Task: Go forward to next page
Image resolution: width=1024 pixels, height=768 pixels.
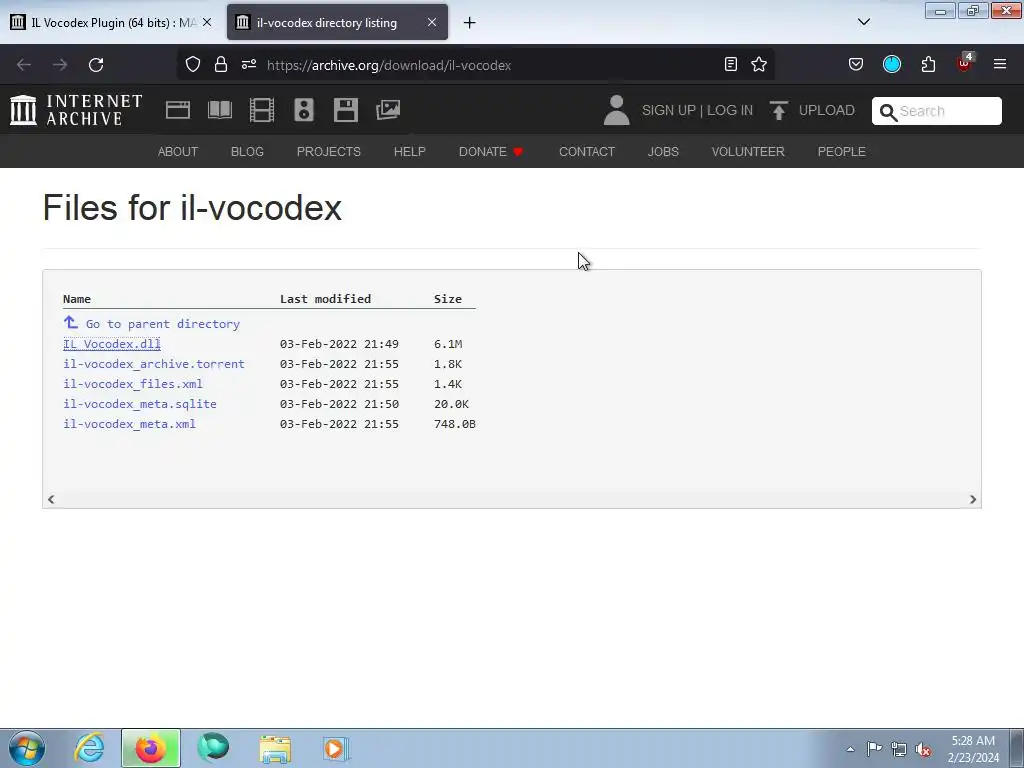Action: coord(60,65)
